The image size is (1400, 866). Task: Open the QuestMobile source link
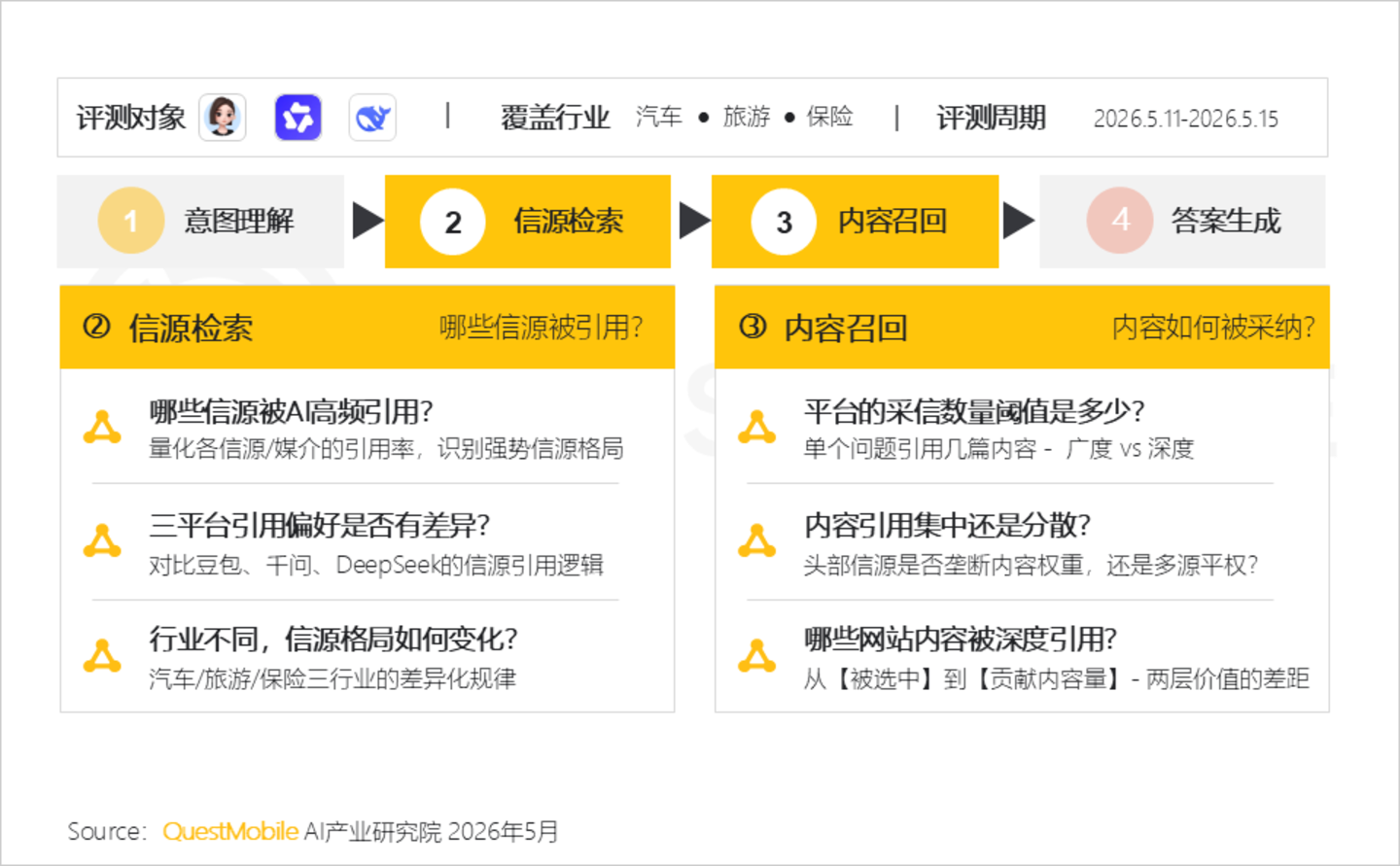click(230, 832)
